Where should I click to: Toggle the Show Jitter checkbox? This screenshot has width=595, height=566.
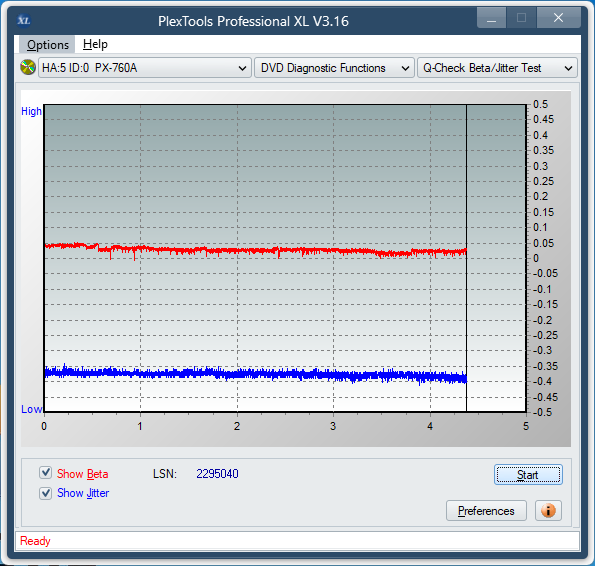(46, 493)
